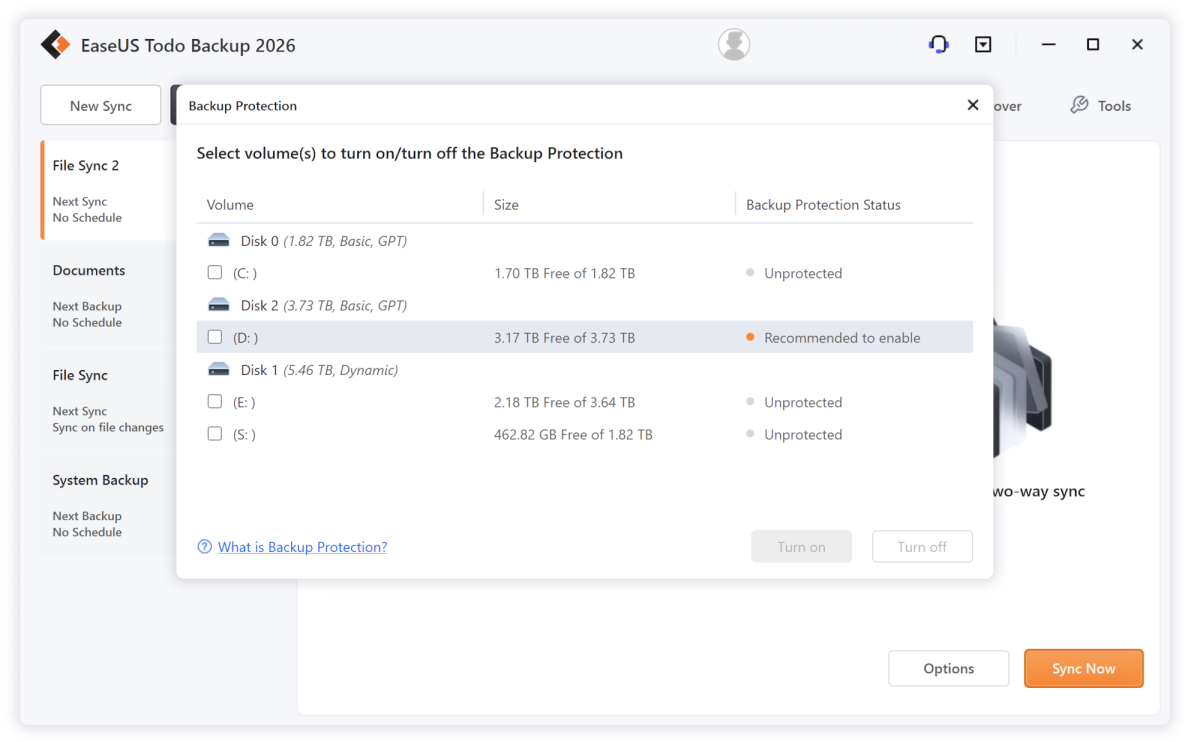Open the Tools menu
This screenshot has height=742, width=1200.
[1100, 105]
